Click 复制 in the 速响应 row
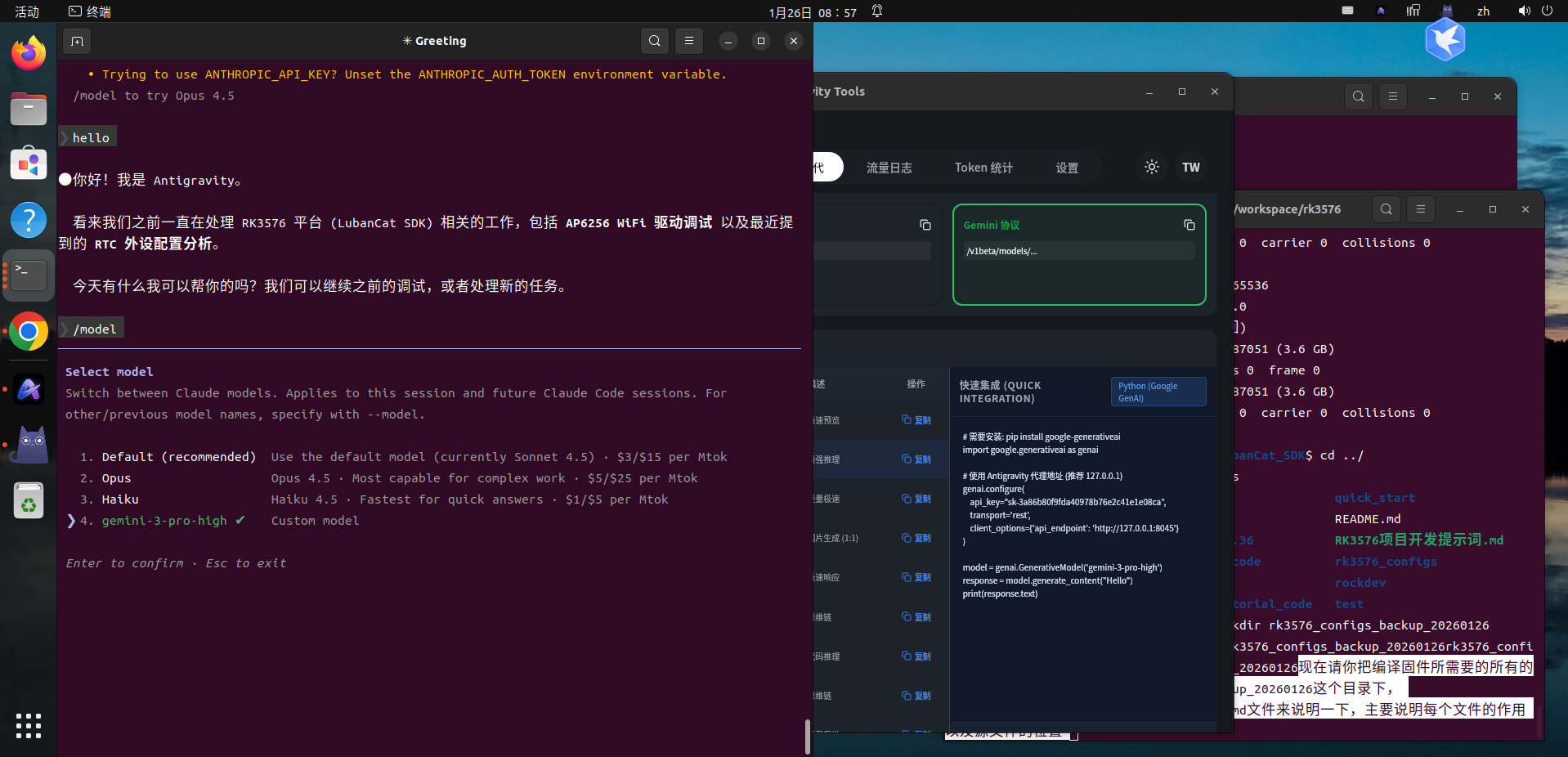1568x757 pixels. point(916,577)
